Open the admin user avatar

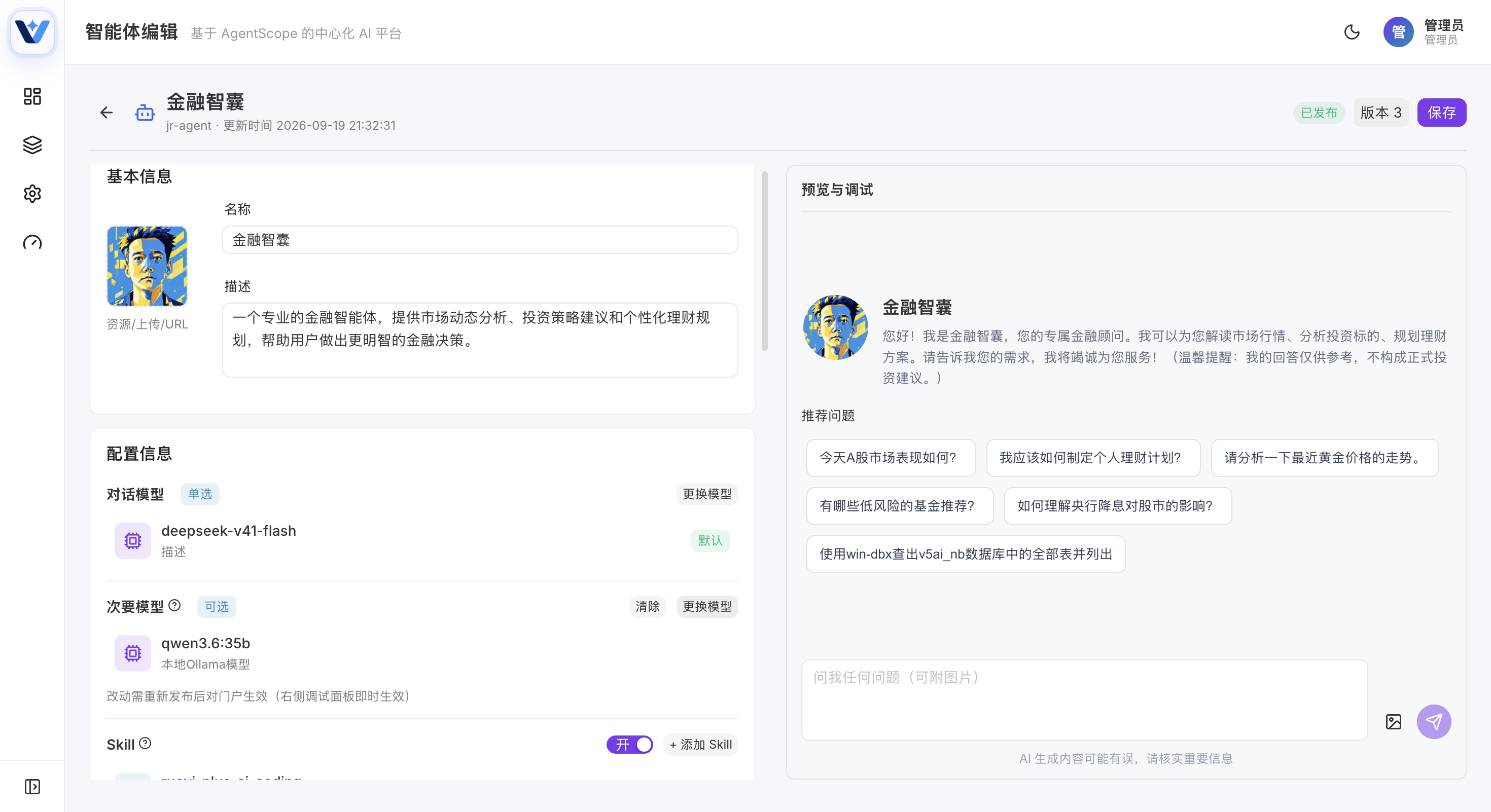pos(1398,32)
